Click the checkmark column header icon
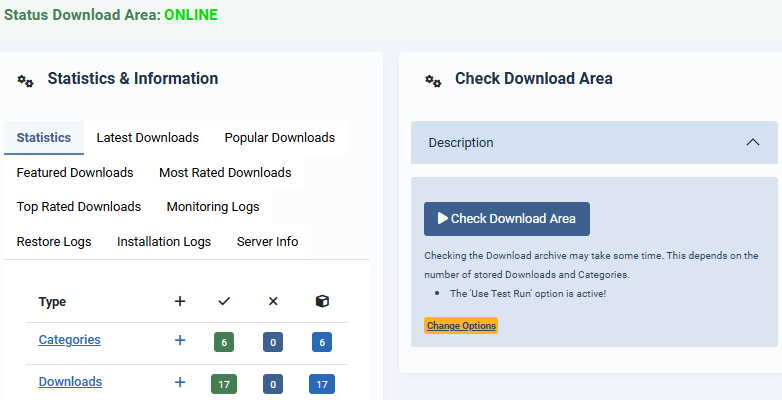 tap(224, 301)
